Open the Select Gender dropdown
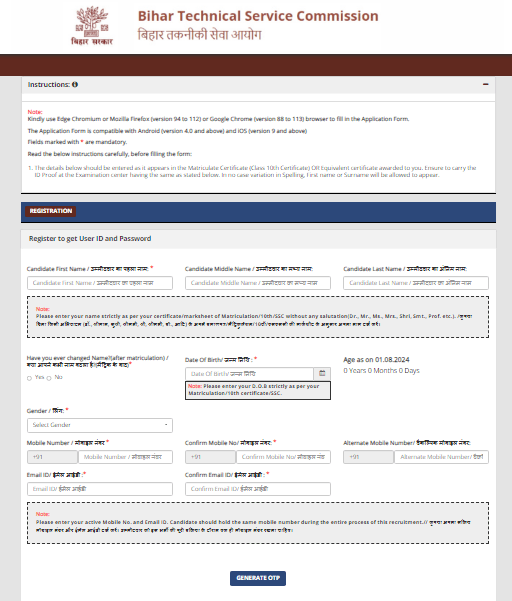Image resolution: width=512 pixels, height=601 pixels. click(100, 425)
